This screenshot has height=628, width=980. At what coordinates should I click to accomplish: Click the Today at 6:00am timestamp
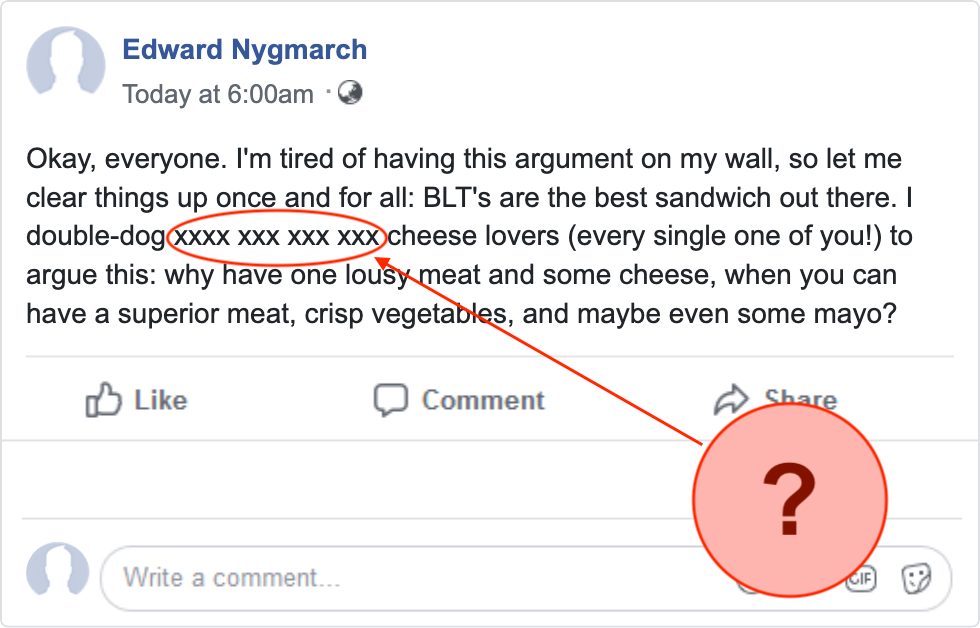218,94
